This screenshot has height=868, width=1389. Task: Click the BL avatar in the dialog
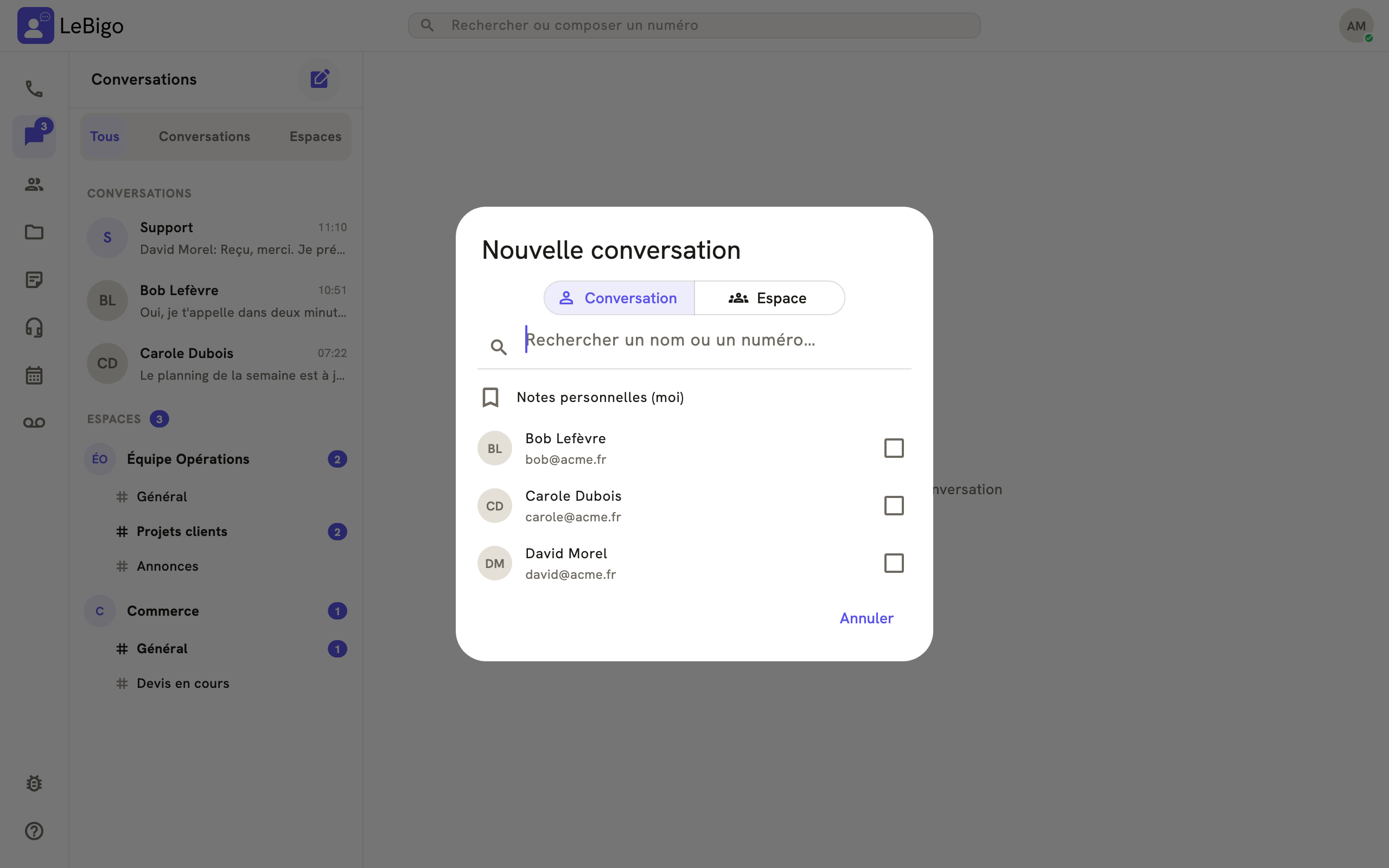[494, 448]
